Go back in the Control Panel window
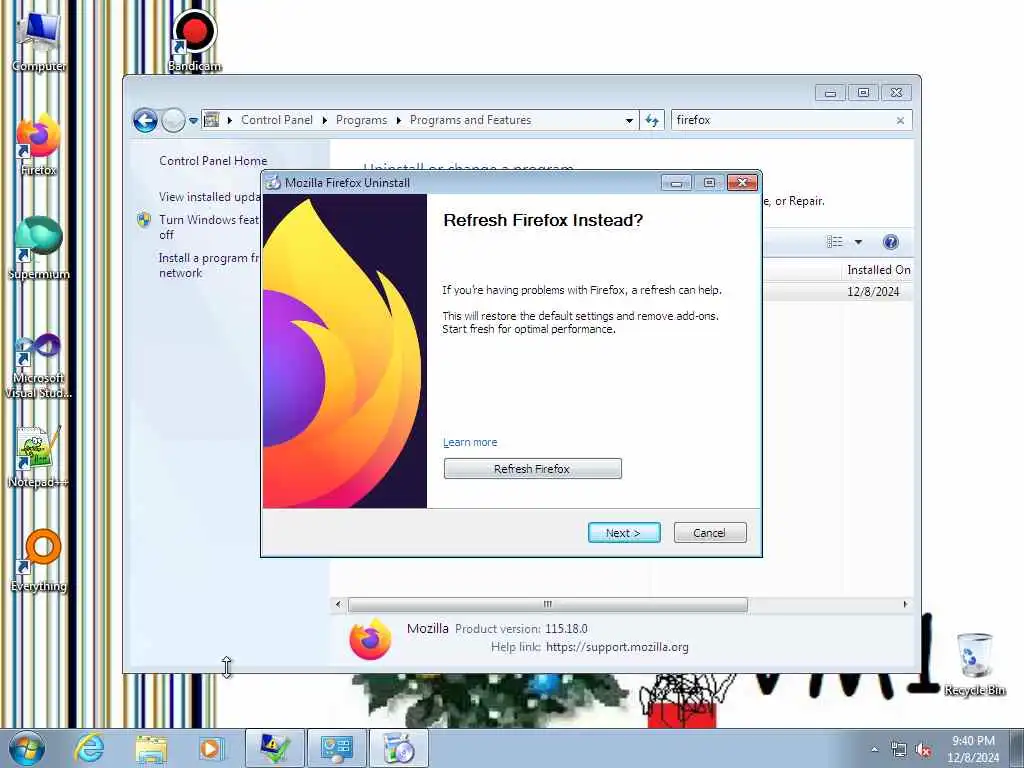The width and height of the screenshot is (1024, 768). [x=145, y=120]
